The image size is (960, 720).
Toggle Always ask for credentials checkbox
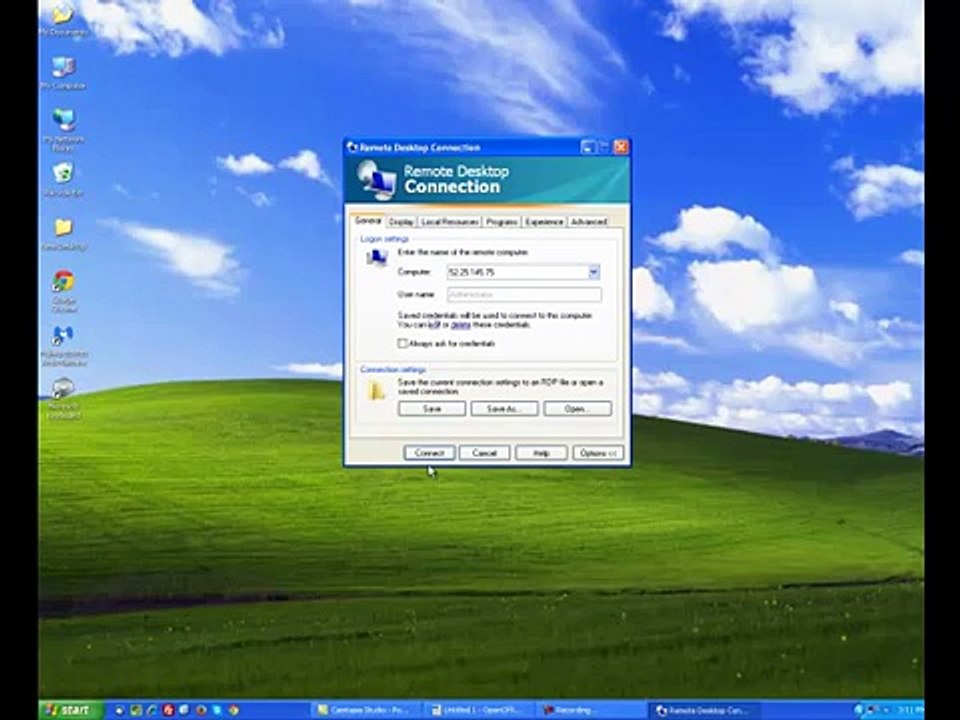pos(402,343)
